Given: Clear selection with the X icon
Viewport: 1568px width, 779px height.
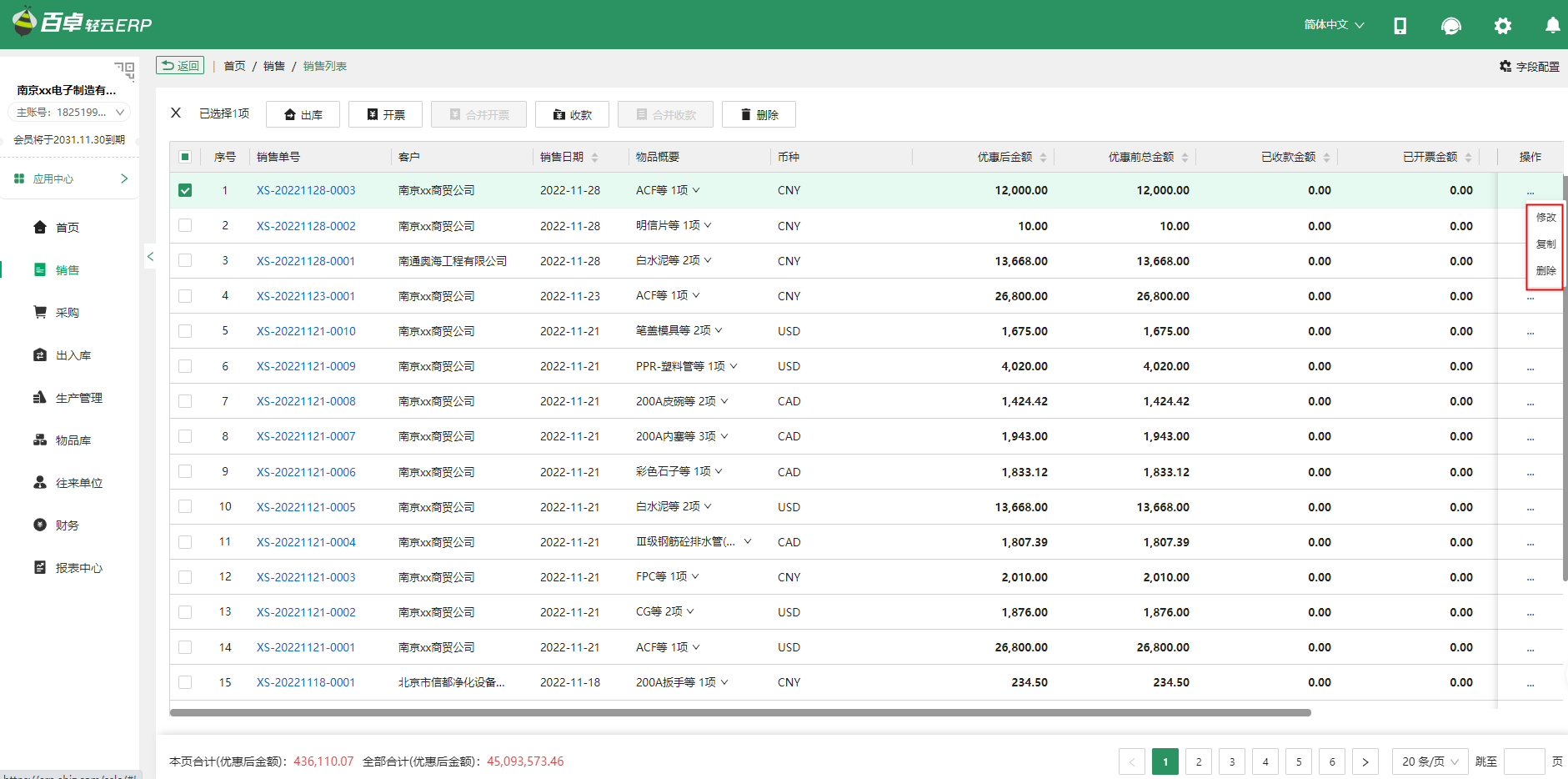Looking at the screenshot, I should 176,113.
